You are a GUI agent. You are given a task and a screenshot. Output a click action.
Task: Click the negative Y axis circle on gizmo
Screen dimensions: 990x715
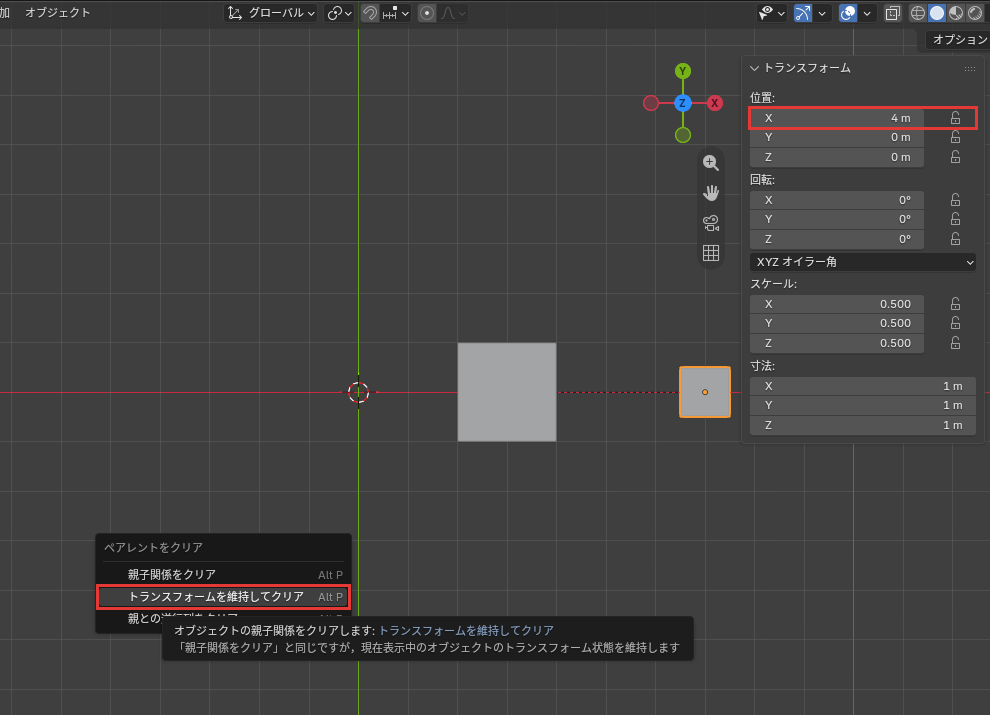(683, 135)
